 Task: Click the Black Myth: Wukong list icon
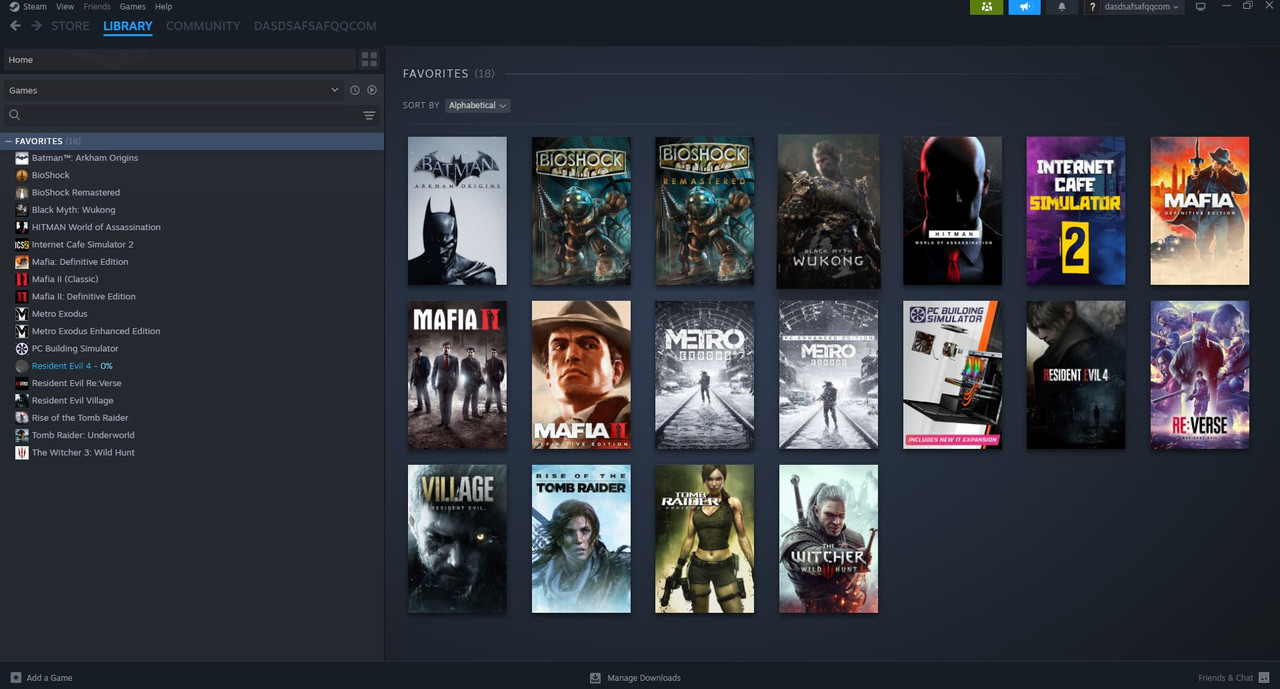(22, 210)
